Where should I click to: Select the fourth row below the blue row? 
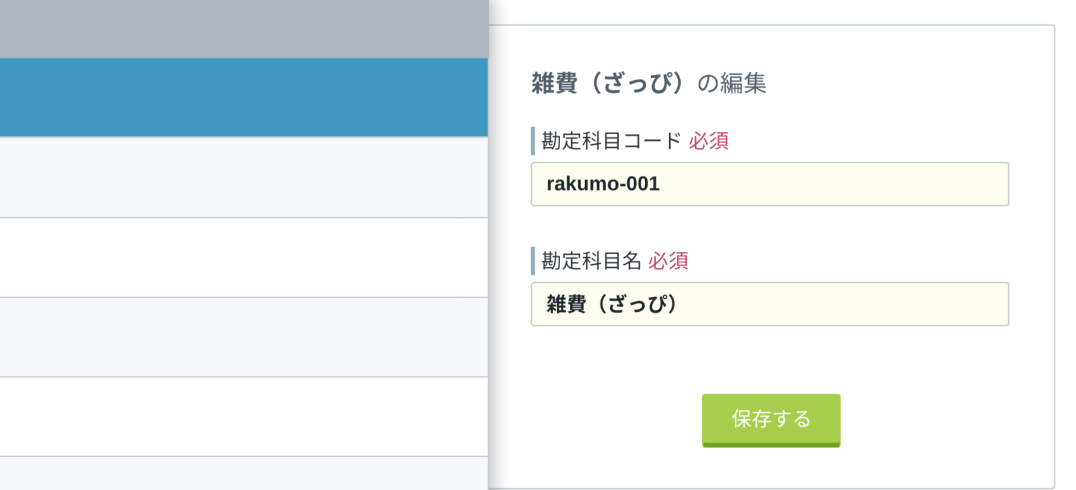[x=244, y=417]
